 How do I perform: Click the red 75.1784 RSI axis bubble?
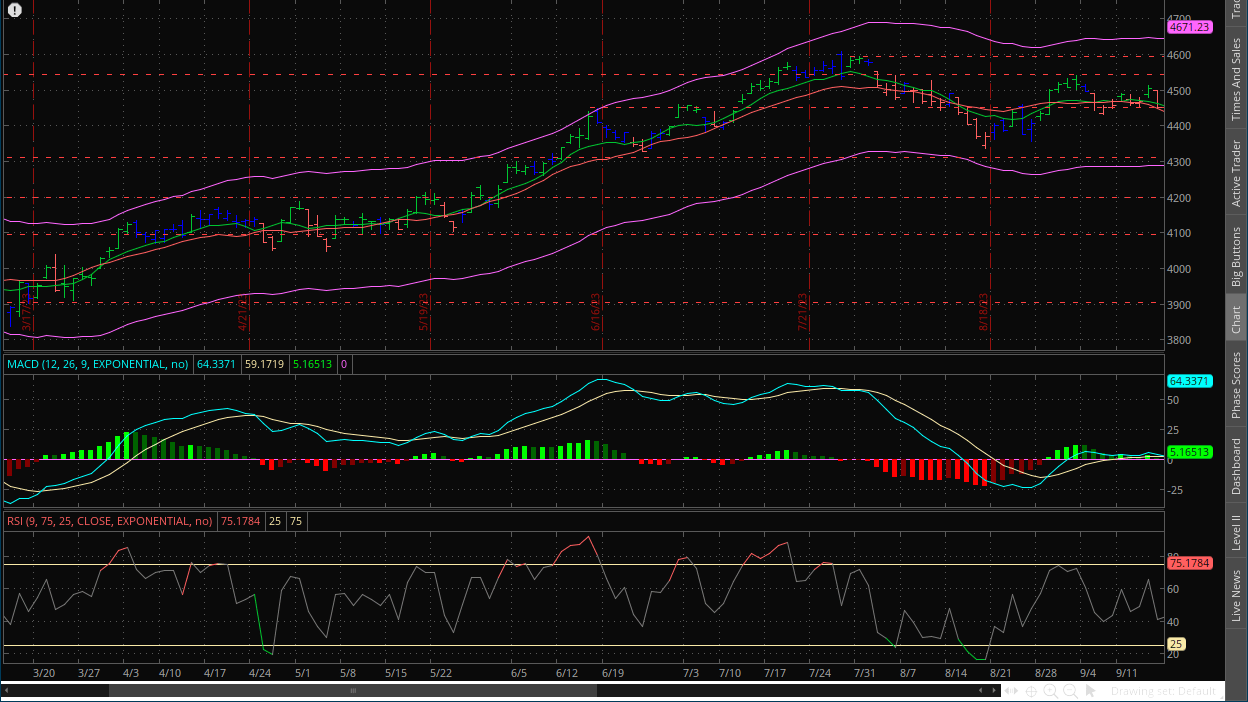pos(1189,563)
